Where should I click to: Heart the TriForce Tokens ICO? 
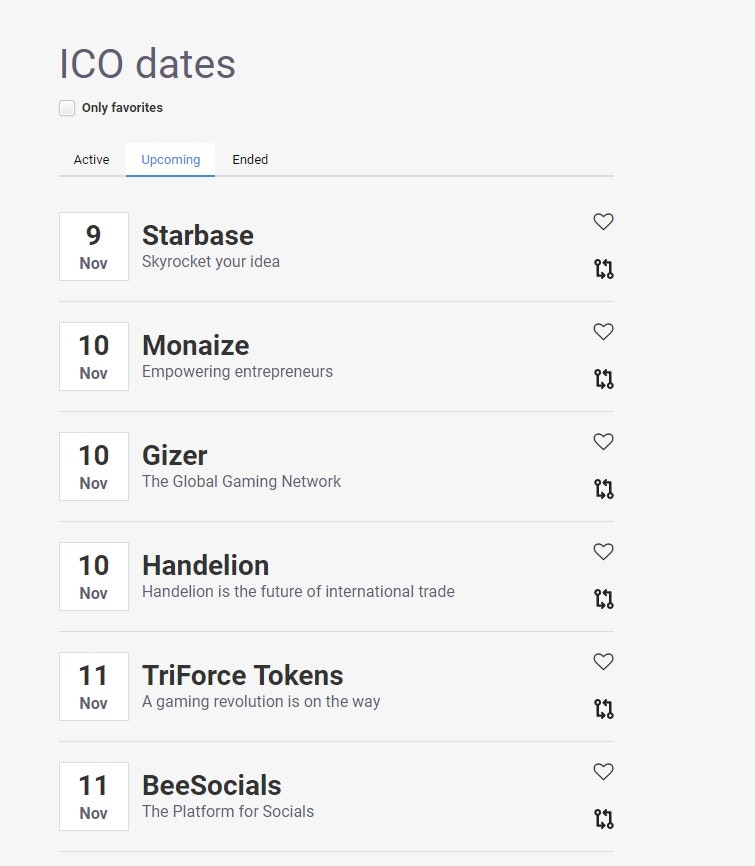pos(603,662)
